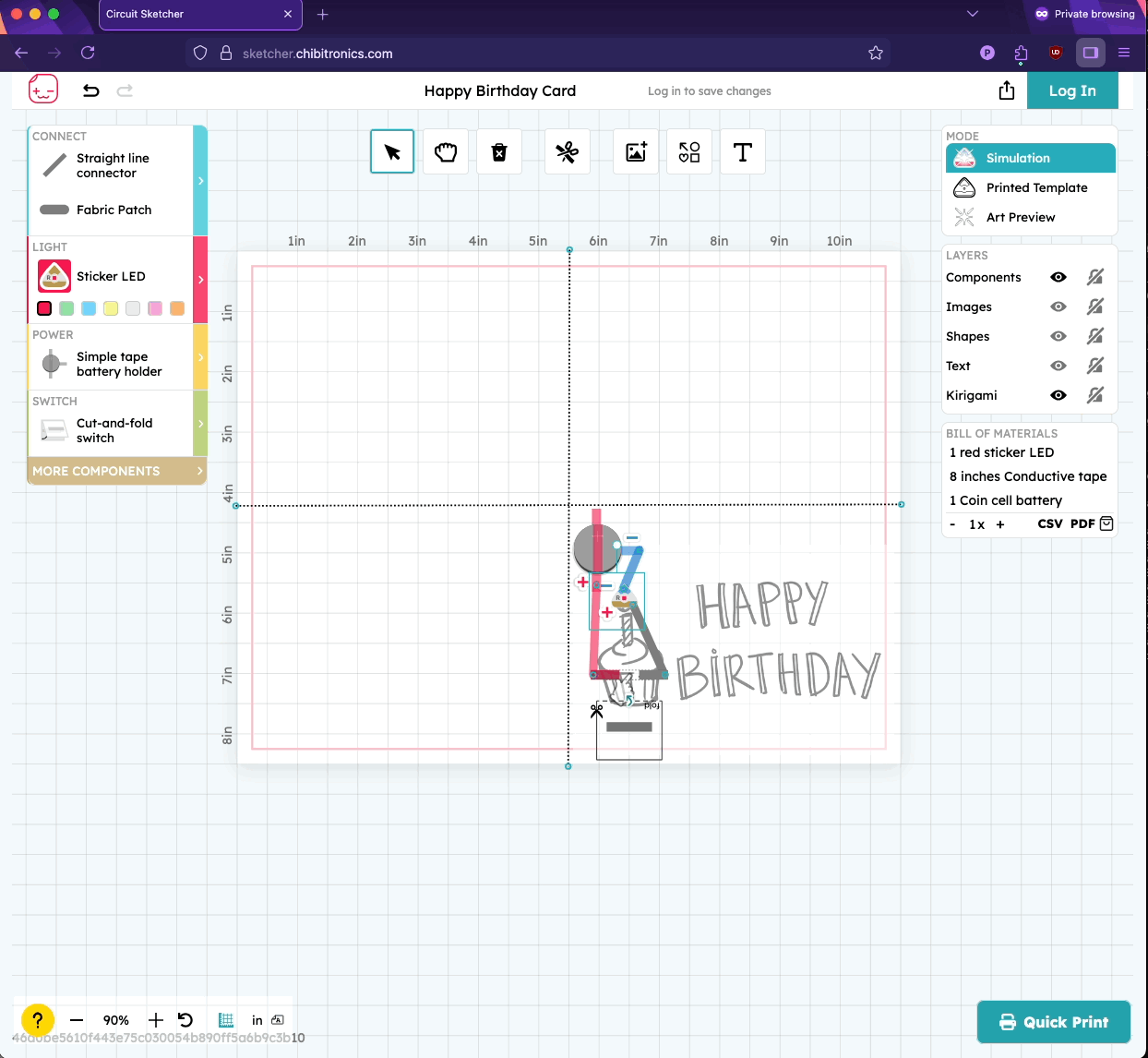Select the scissors cut tool

point(567,152)
